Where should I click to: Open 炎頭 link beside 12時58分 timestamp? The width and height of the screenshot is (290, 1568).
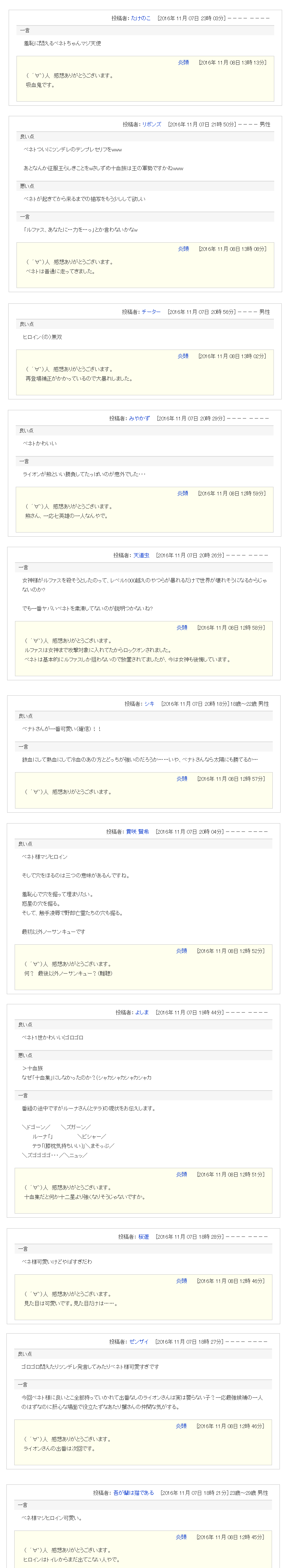tap(182, 627)
